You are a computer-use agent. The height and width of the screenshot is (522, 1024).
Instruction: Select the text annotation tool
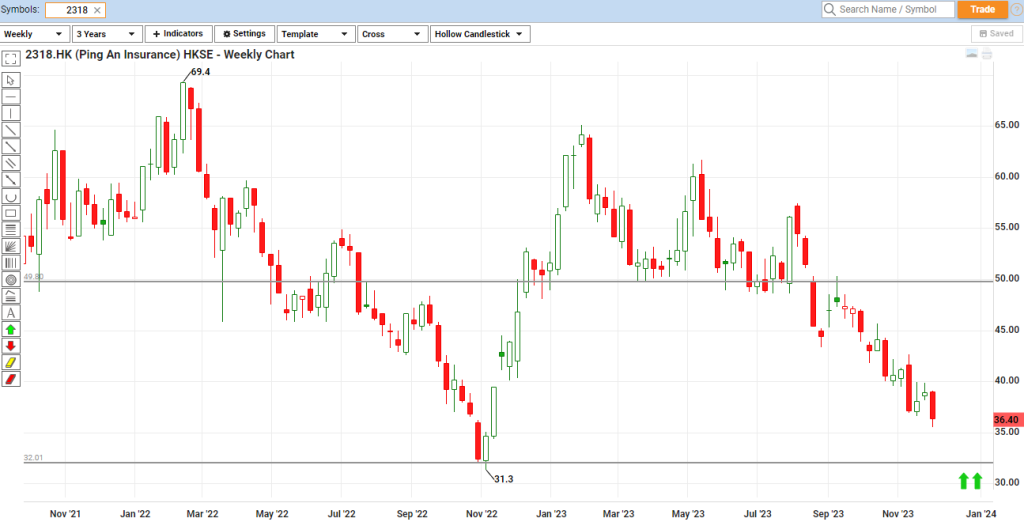point(11,312)
